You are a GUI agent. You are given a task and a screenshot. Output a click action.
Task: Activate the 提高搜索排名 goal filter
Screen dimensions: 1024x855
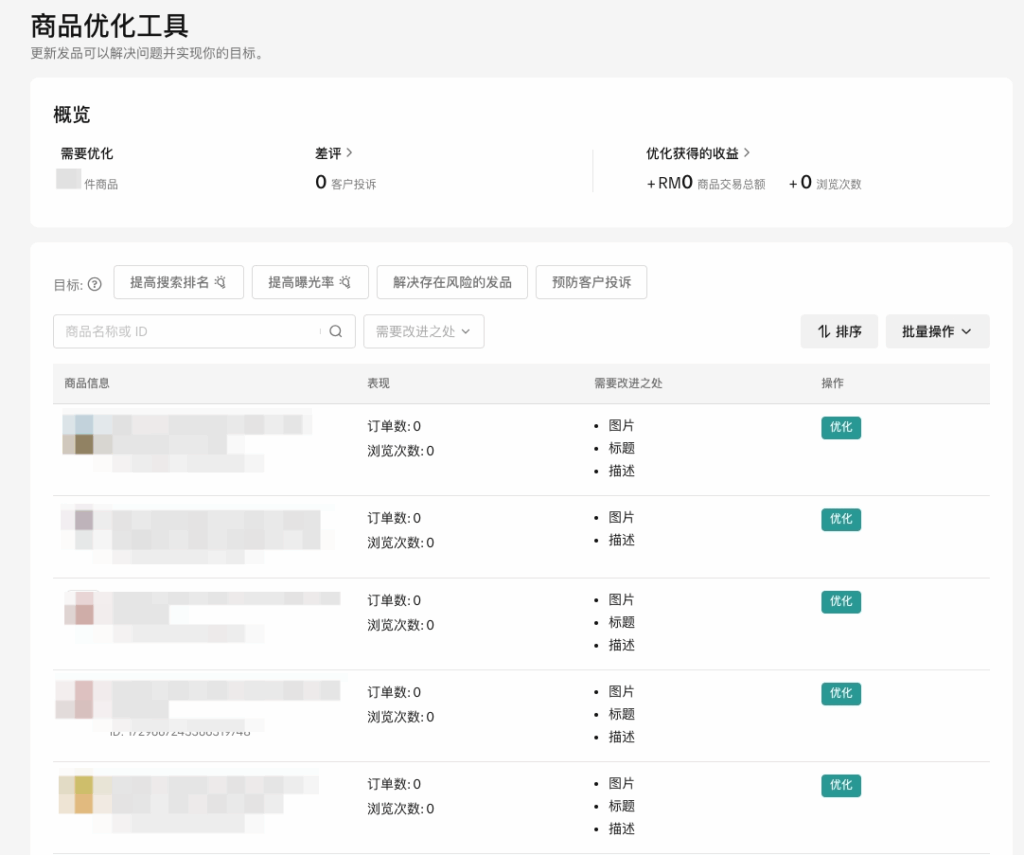click(x=178, y=282)
